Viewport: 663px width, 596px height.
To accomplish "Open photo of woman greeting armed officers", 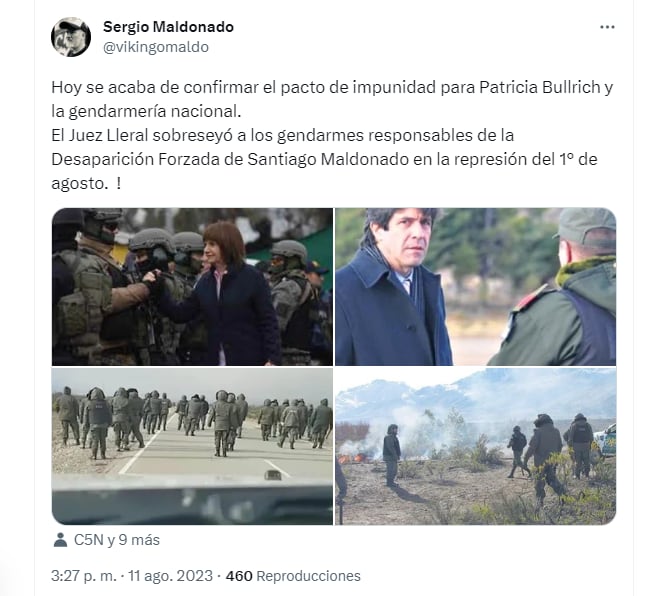I will click(x=192, y=287).
